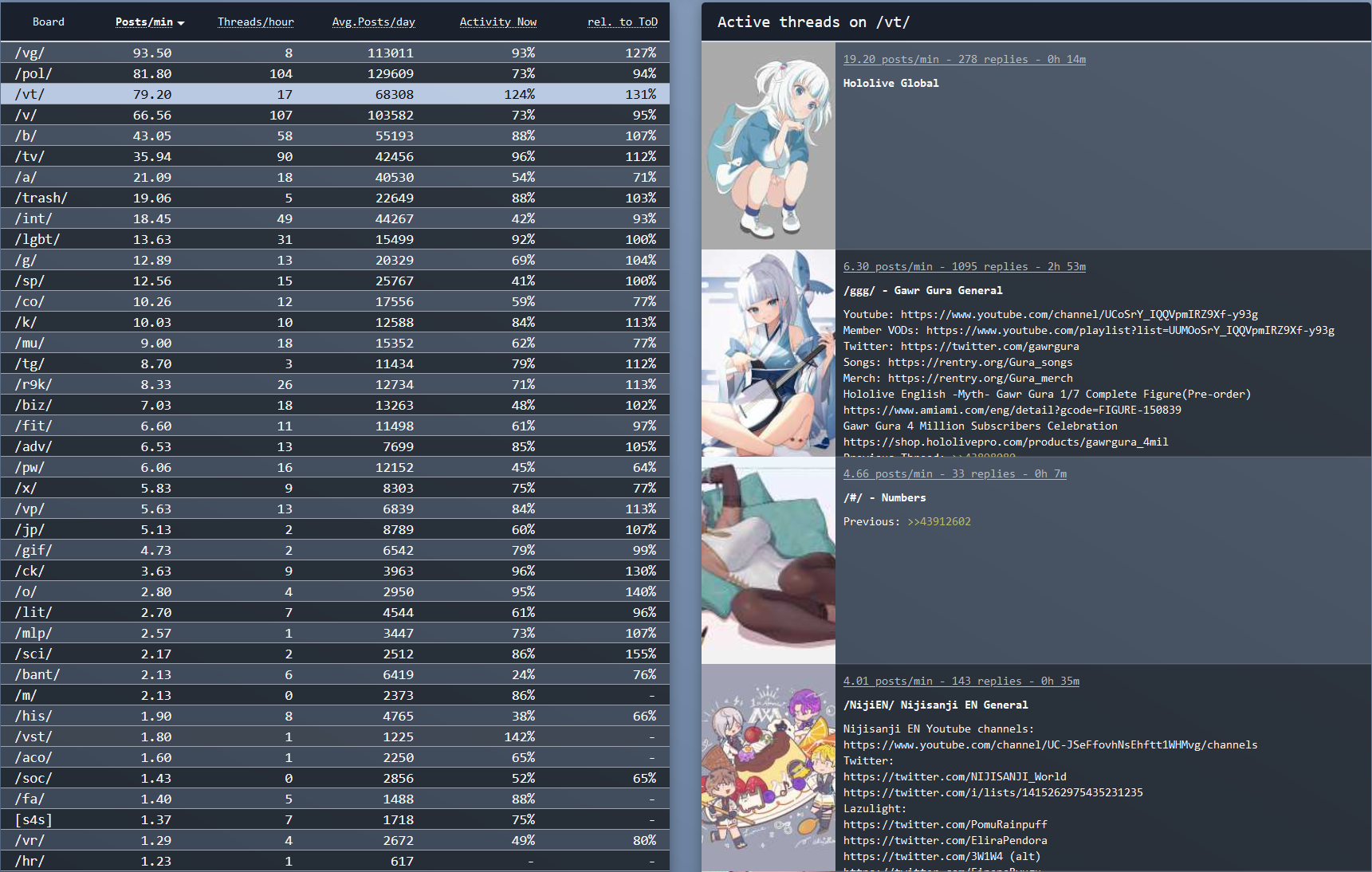Select the /v/ board row
The height and width of the screenshot is (872, 1372).
(x=335, y=115)
